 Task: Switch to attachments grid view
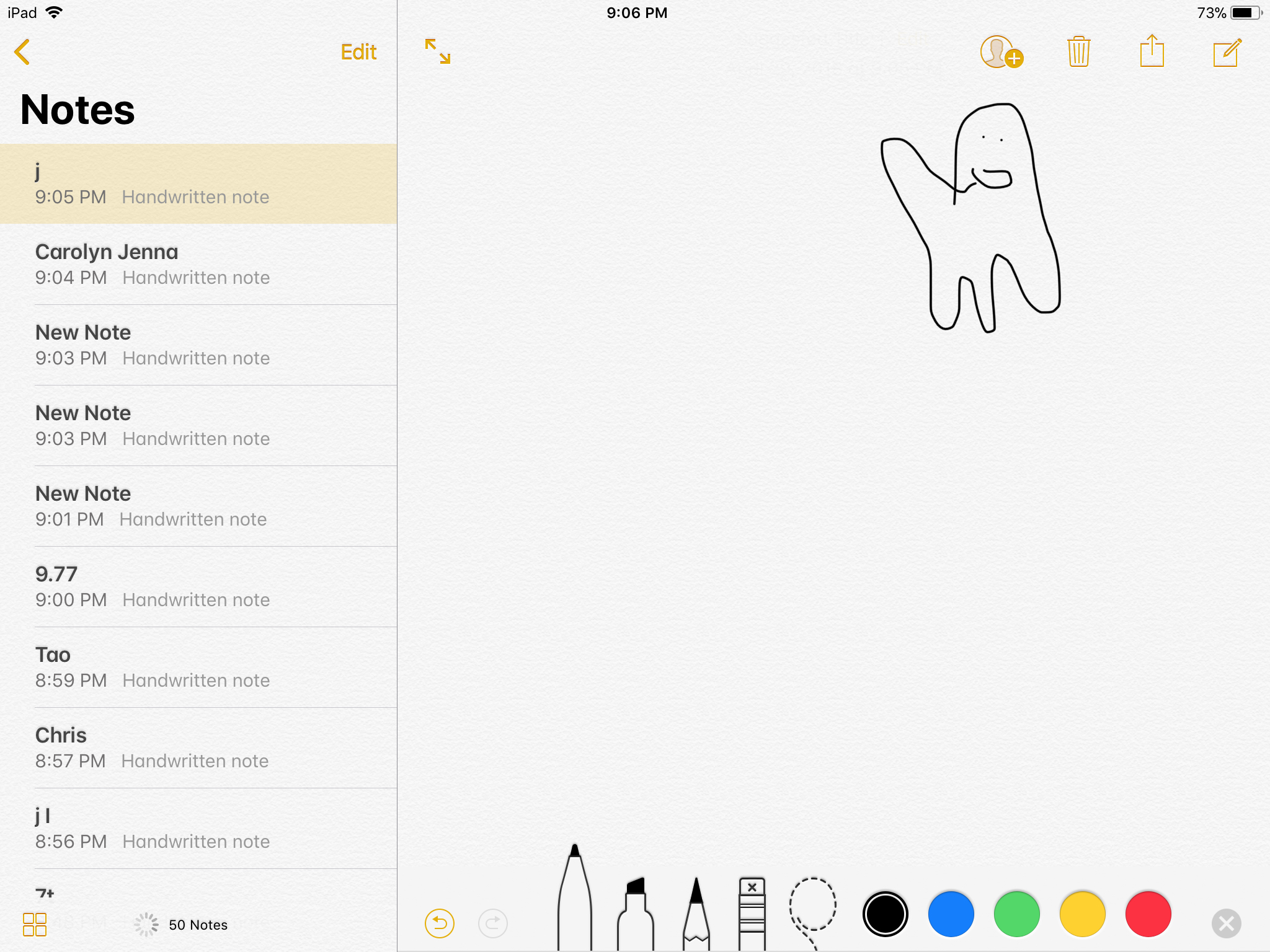pos(34,925)
